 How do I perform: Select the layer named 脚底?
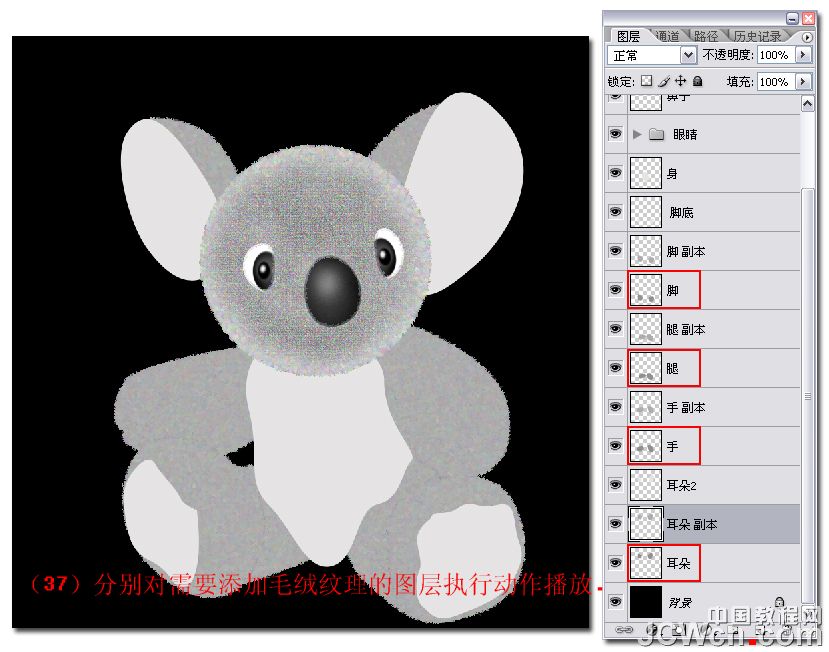(681, 213)
